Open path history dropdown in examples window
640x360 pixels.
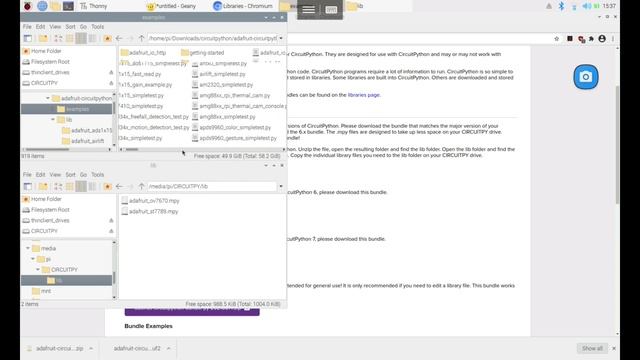click(x=281, y=38)
